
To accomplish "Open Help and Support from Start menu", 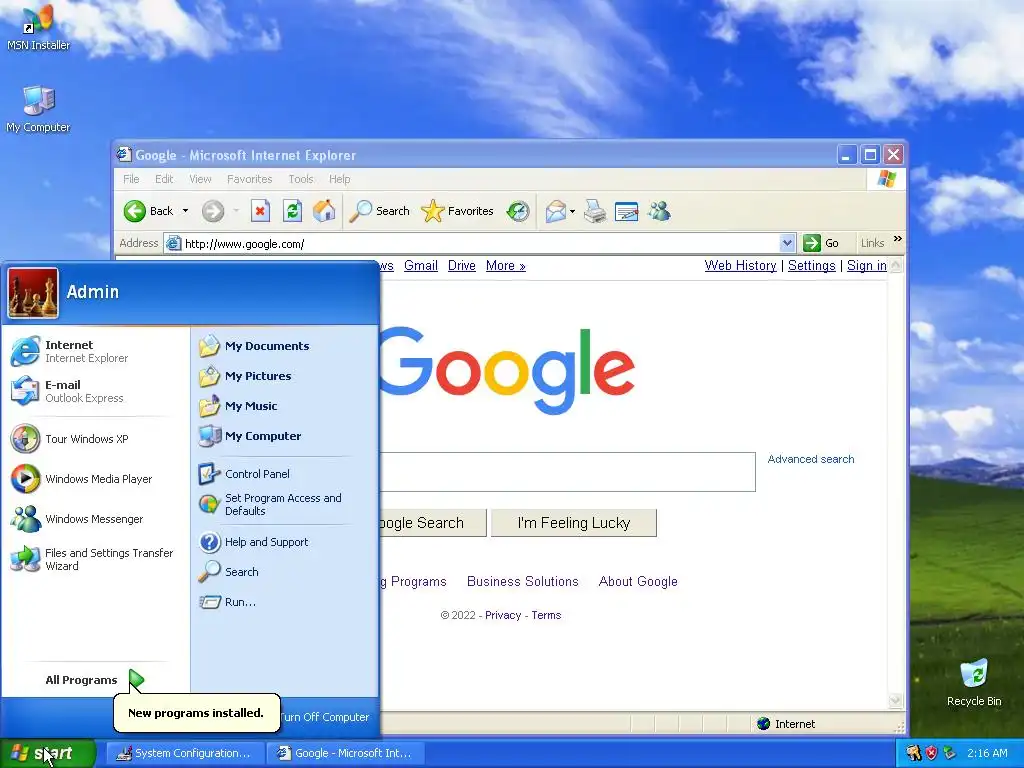I will [284, 542].
